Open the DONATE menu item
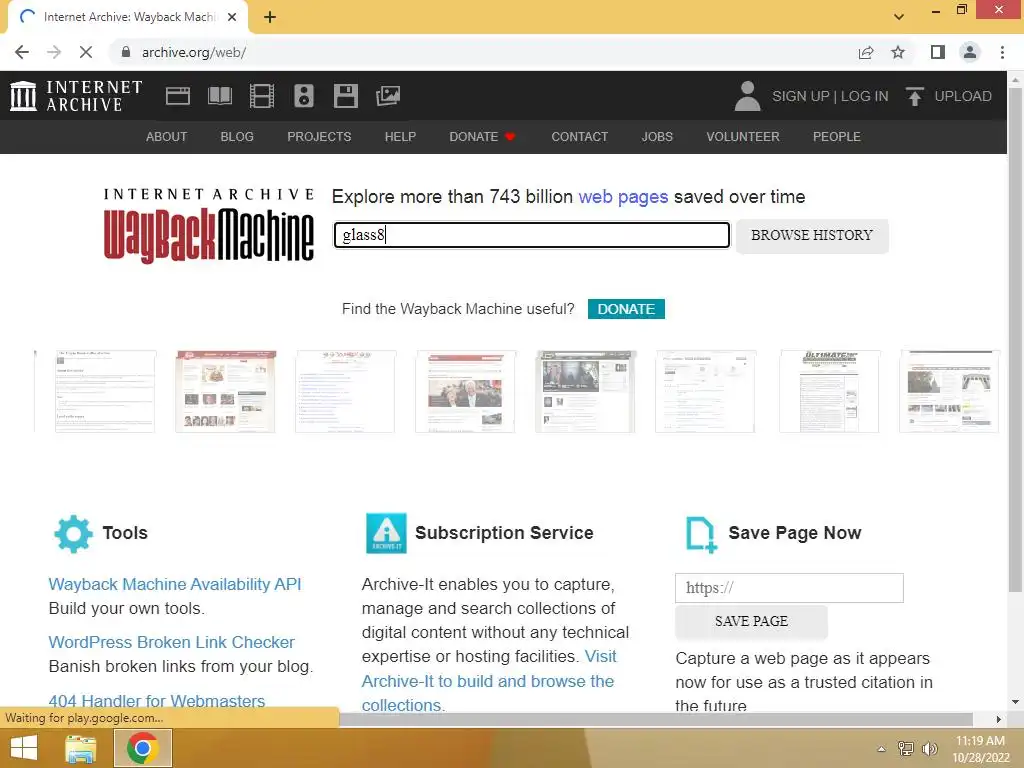The width and height of the screenshot is (1024, 768). pyautogui.click(x=482, y=136)
